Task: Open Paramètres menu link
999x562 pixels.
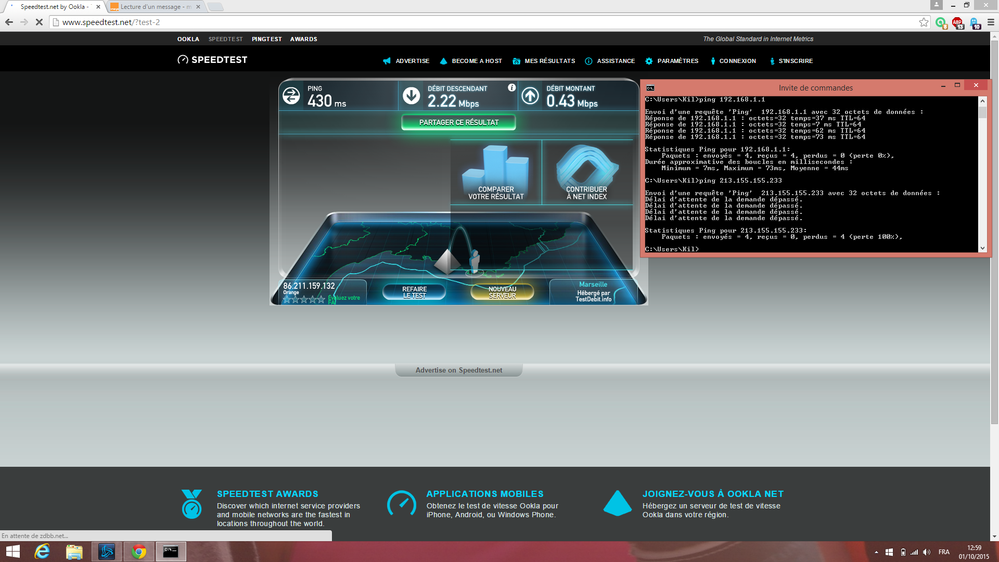Action: pos(672,61)
